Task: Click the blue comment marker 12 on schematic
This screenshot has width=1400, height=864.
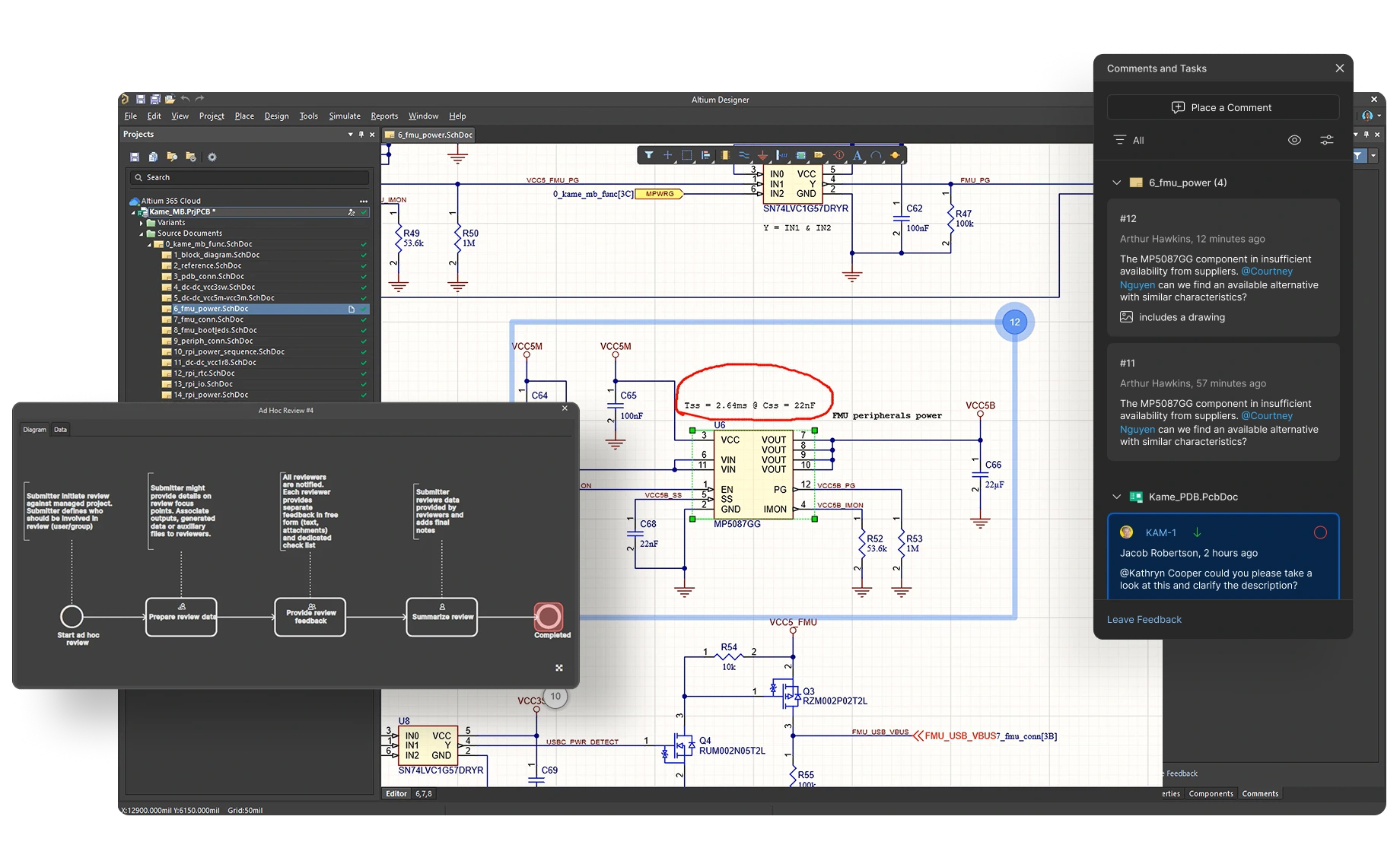Action: click(x=1014, y=322)
